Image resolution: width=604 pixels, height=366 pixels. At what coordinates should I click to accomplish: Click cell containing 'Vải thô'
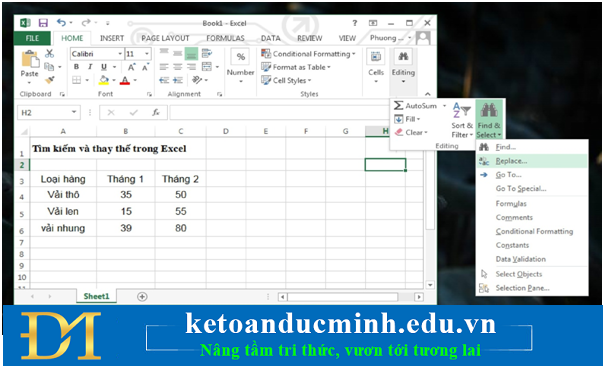tap(63, 195)
